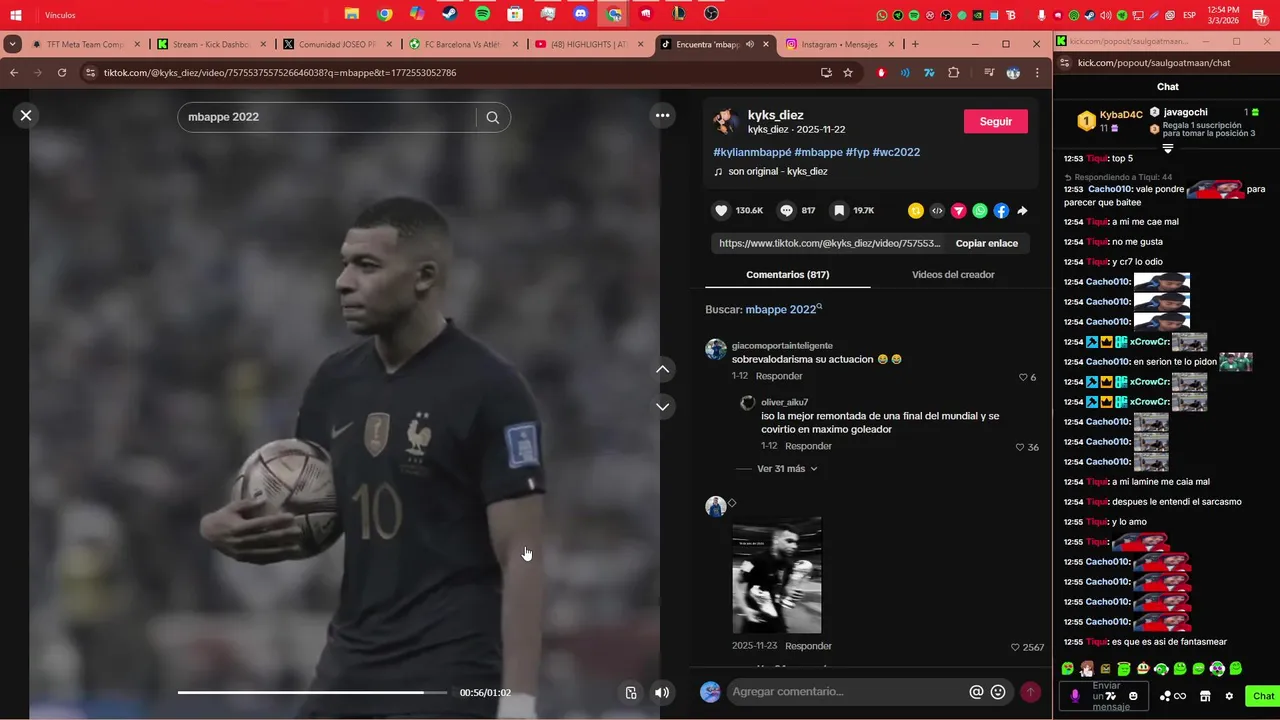The image size is (1280, 720).
Task: Open Steam from the taskbar
Action: click(x=450, y=14)
